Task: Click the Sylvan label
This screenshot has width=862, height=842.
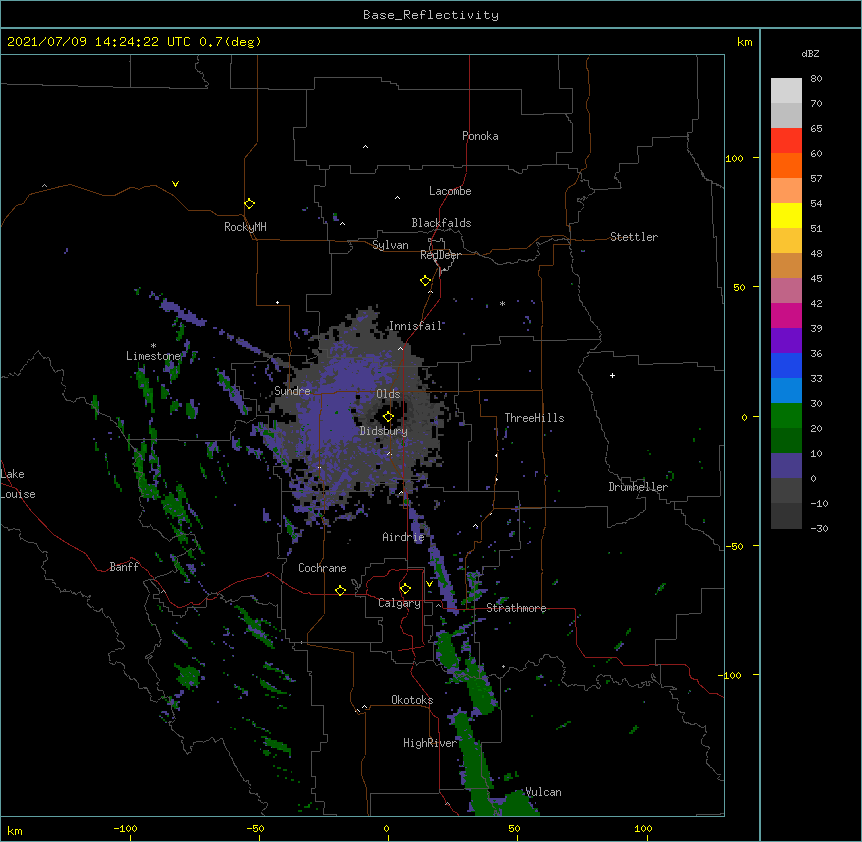Action: [390, 245]
